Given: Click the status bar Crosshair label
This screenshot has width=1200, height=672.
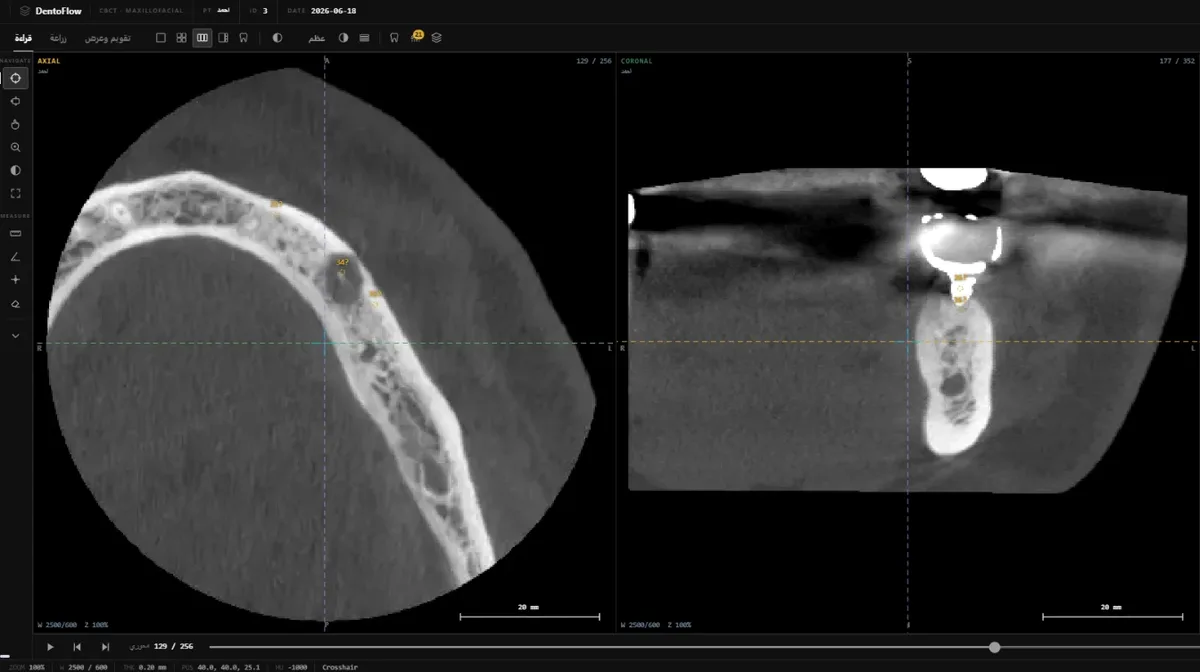Looking at the screenshot, I should point(340,667).
